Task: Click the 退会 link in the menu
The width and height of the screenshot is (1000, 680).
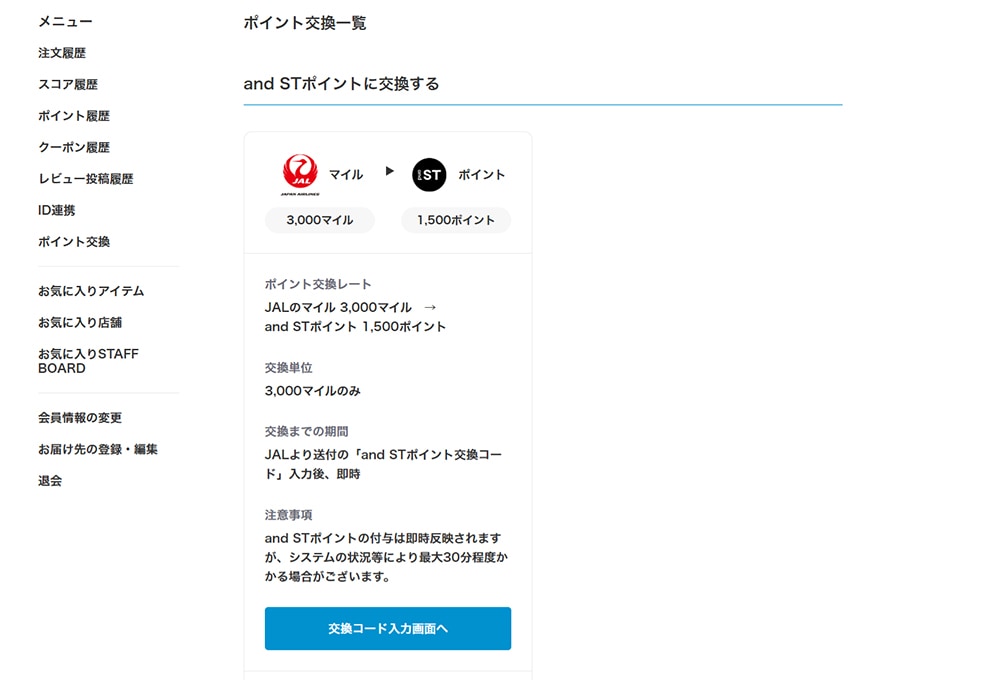Action: pyautogui.click(x=50, y=481)
